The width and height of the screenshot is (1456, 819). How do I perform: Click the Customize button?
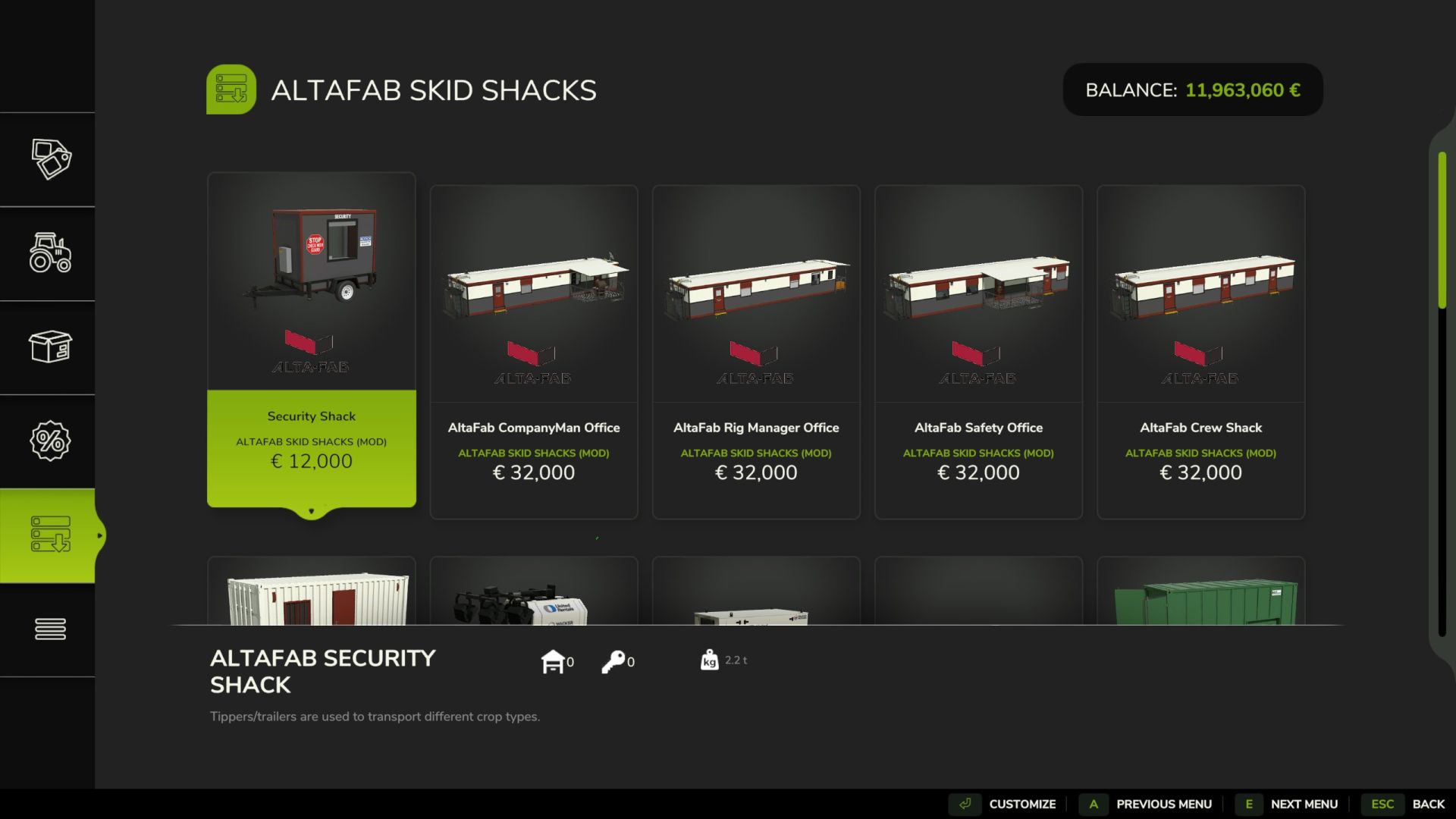(1003, 804)
